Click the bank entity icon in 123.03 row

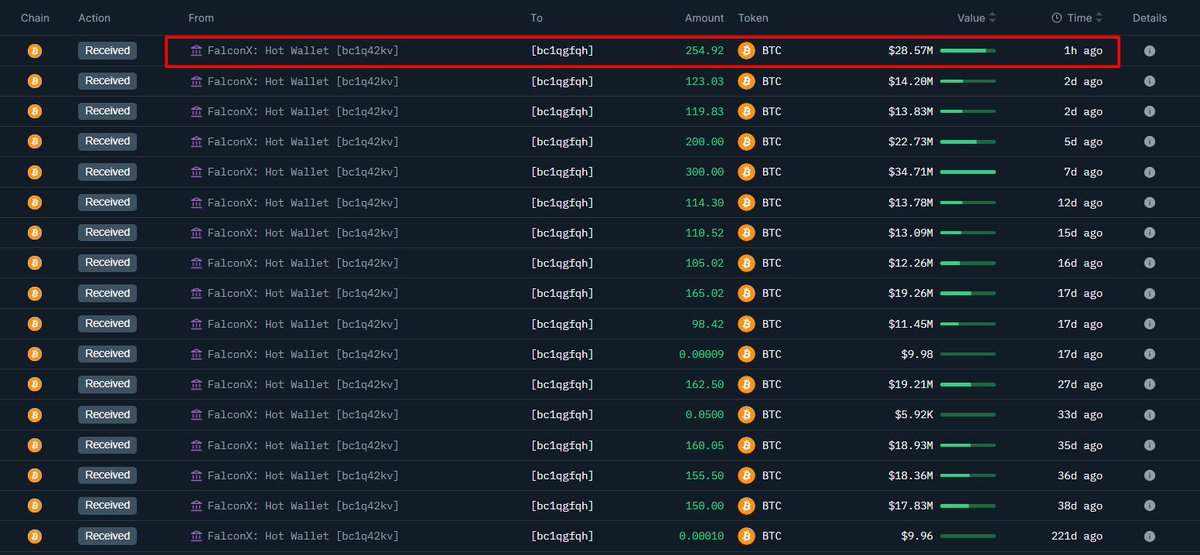(x=196, y=81)
